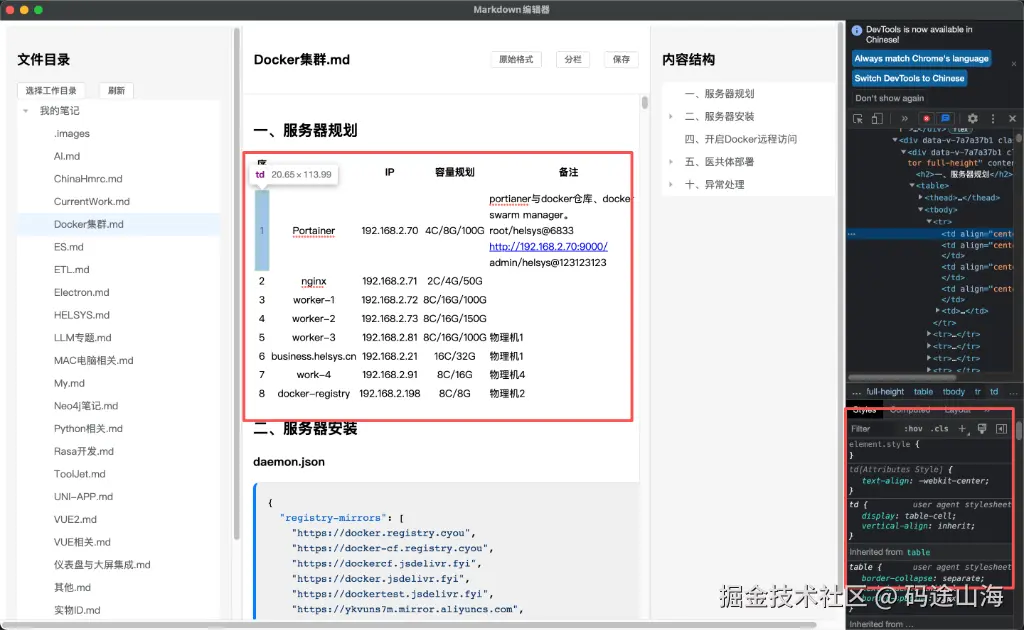Click the 刷新 refresh button

click(x=116, y=90)
